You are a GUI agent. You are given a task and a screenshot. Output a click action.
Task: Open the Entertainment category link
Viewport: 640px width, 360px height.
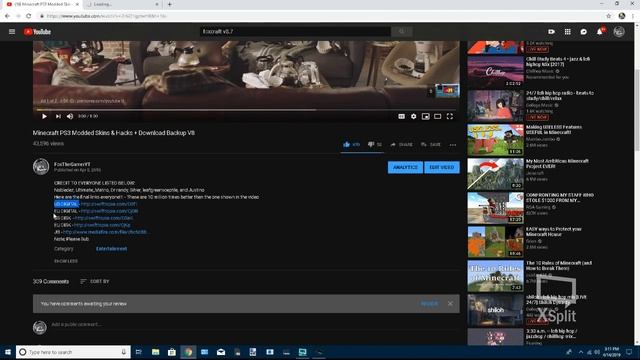point(111,249)
